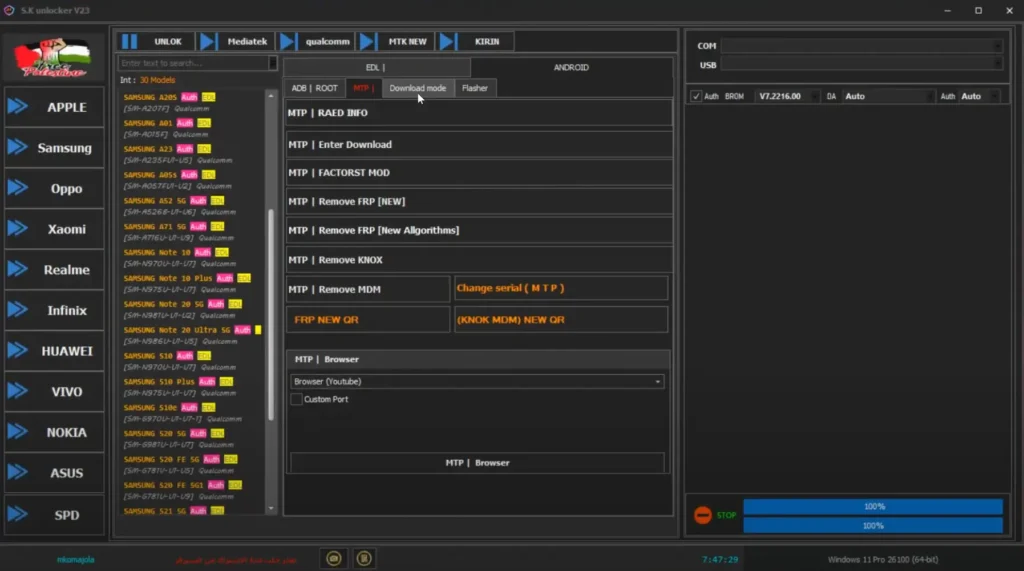Click the play arrow icon before KIRIN
Image resolution: width=1024 pixels, height=571 pixels.
coord(447,41)
